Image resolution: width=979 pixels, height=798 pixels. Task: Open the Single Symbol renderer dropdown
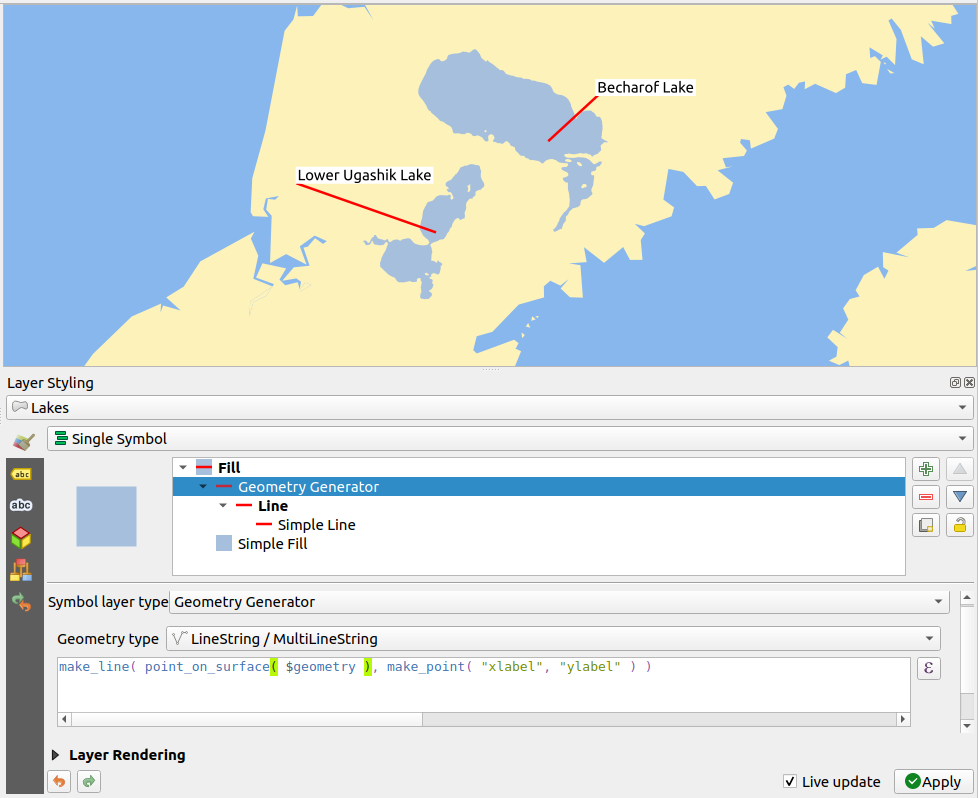click(510, 439)
